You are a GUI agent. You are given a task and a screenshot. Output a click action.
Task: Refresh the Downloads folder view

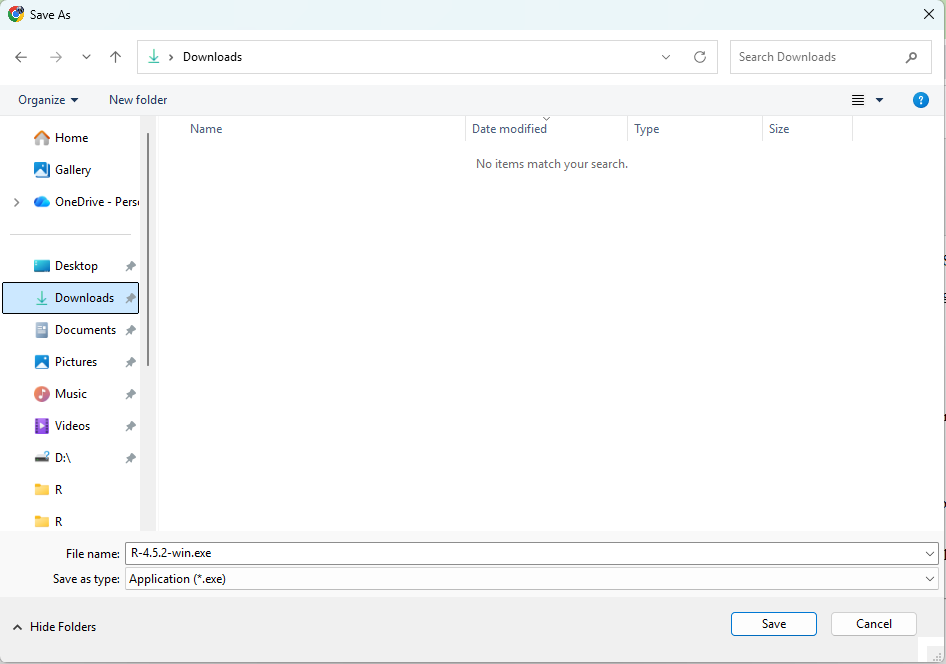click(699, 57)
